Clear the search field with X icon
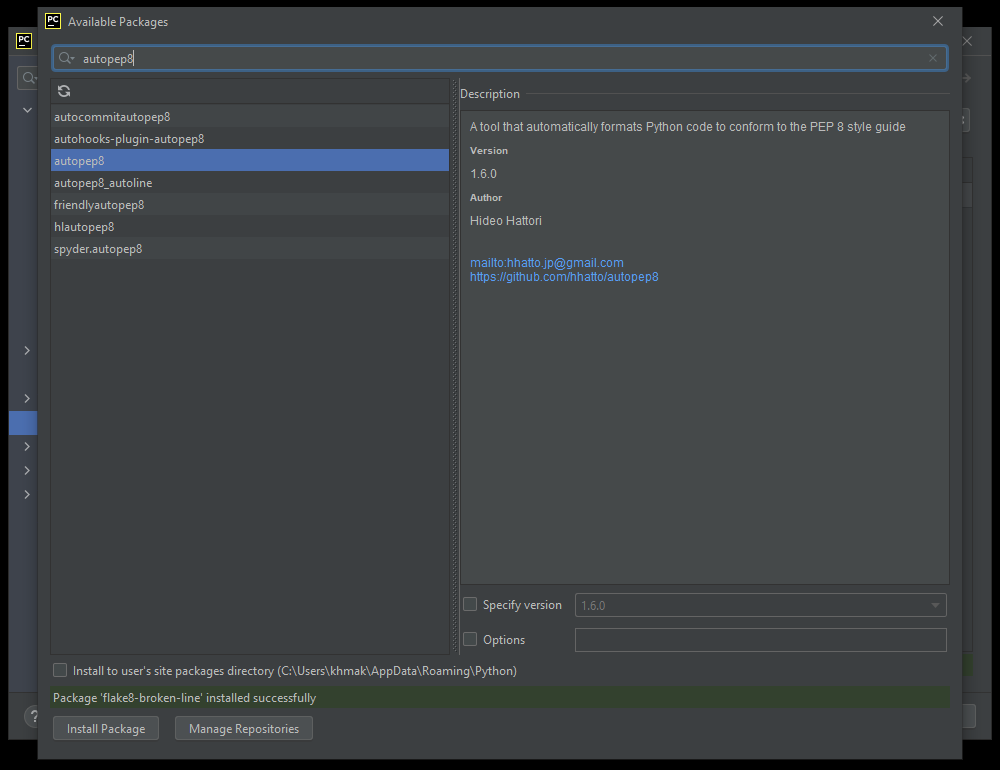The image size is (1000, 770). click(x=932, y=59)
